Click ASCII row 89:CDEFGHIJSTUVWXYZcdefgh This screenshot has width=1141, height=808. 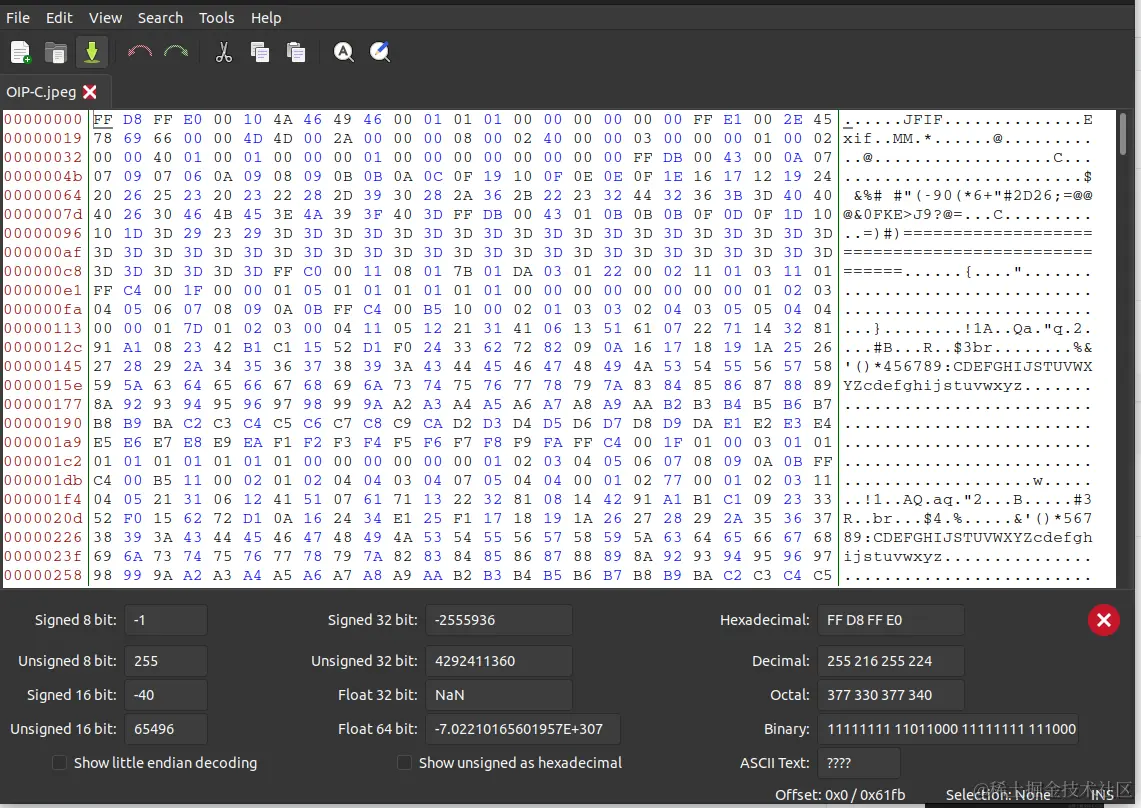(x=968, y=537)
